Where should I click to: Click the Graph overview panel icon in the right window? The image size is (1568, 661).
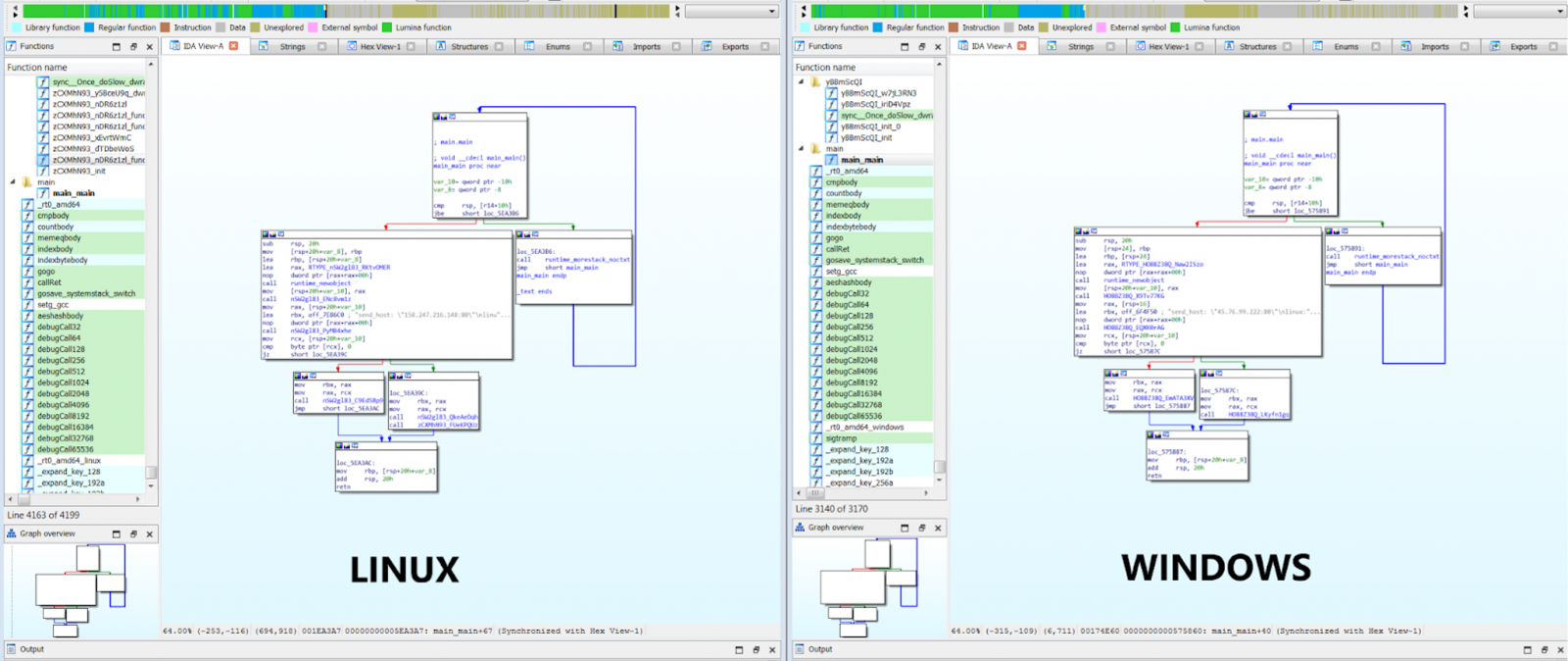click(800, 528)
